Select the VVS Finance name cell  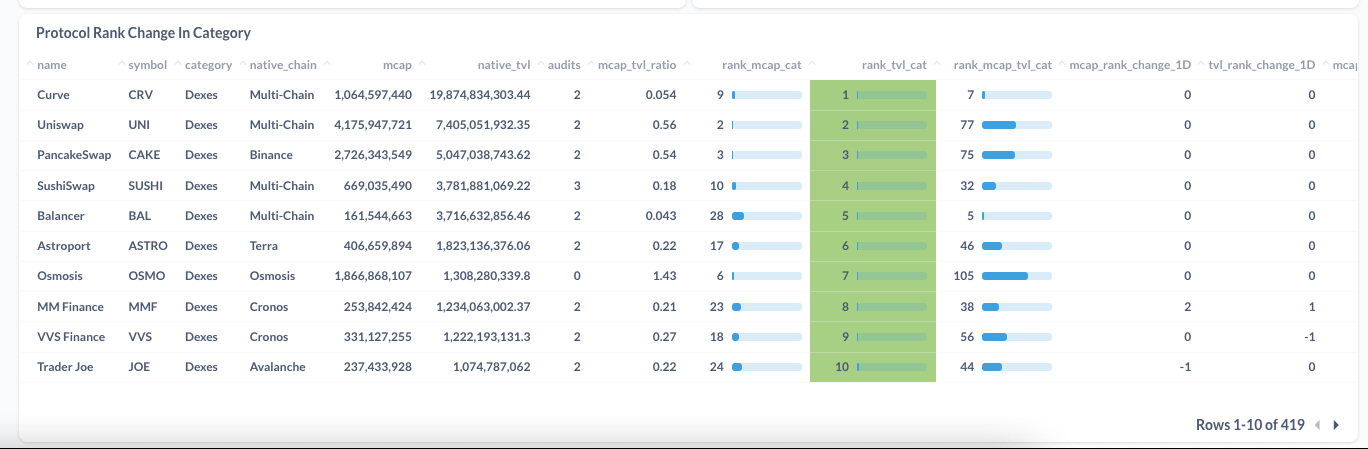click(71, 337)
